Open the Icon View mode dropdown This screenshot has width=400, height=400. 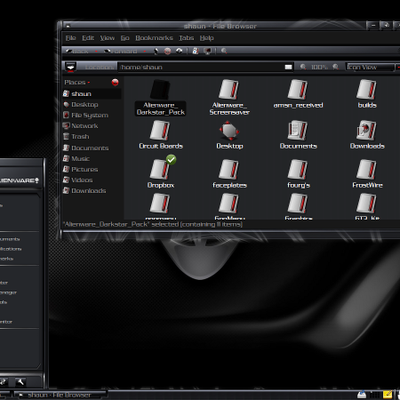(x=373, y=67)
